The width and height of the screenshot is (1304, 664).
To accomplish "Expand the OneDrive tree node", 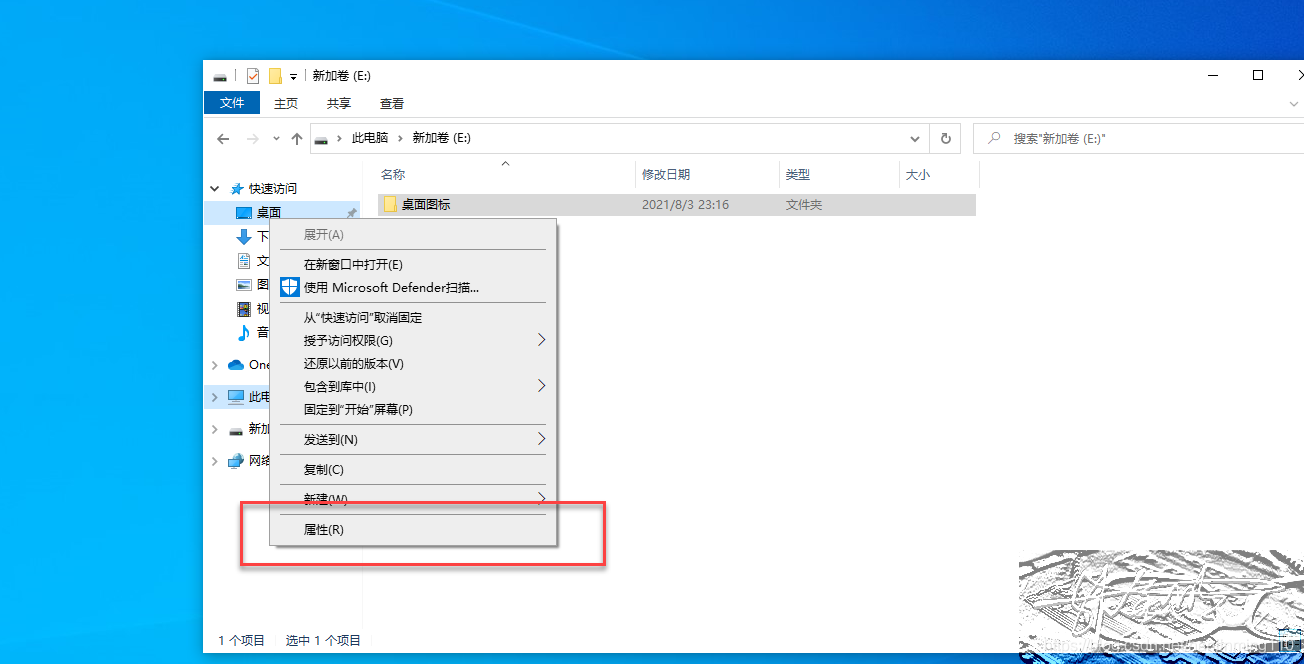I will click(215, 365).
